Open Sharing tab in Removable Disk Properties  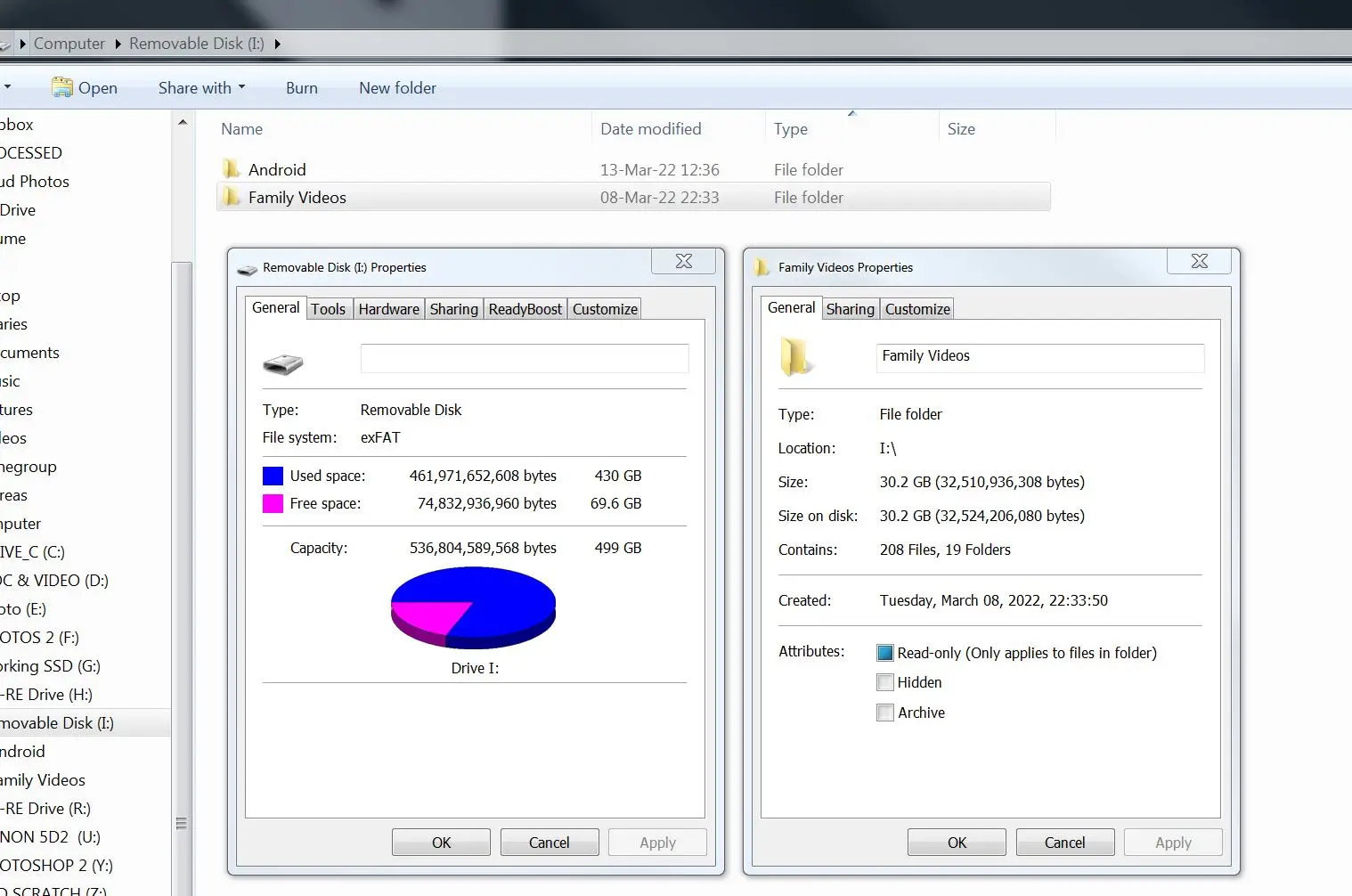[x=454, y=309]
